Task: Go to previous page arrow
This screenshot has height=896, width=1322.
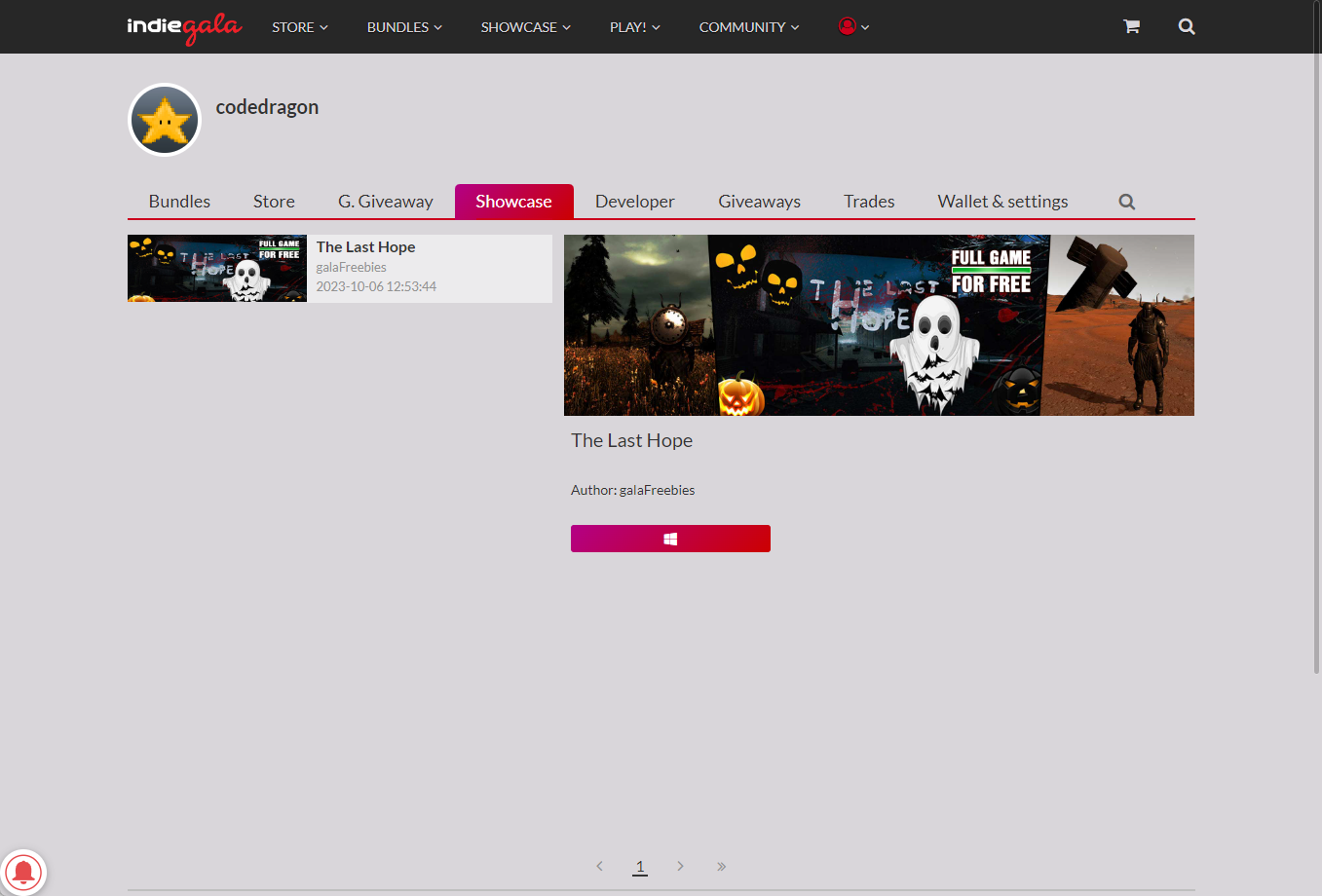Action: 599,866
